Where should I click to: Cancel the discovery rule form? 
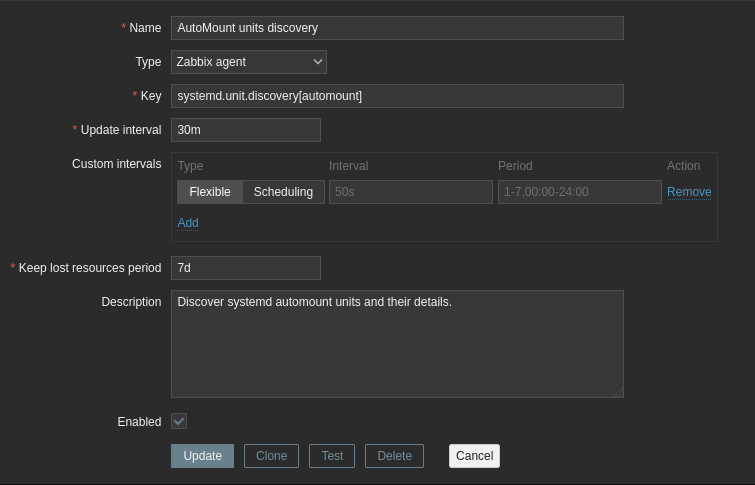pos(474,456)
